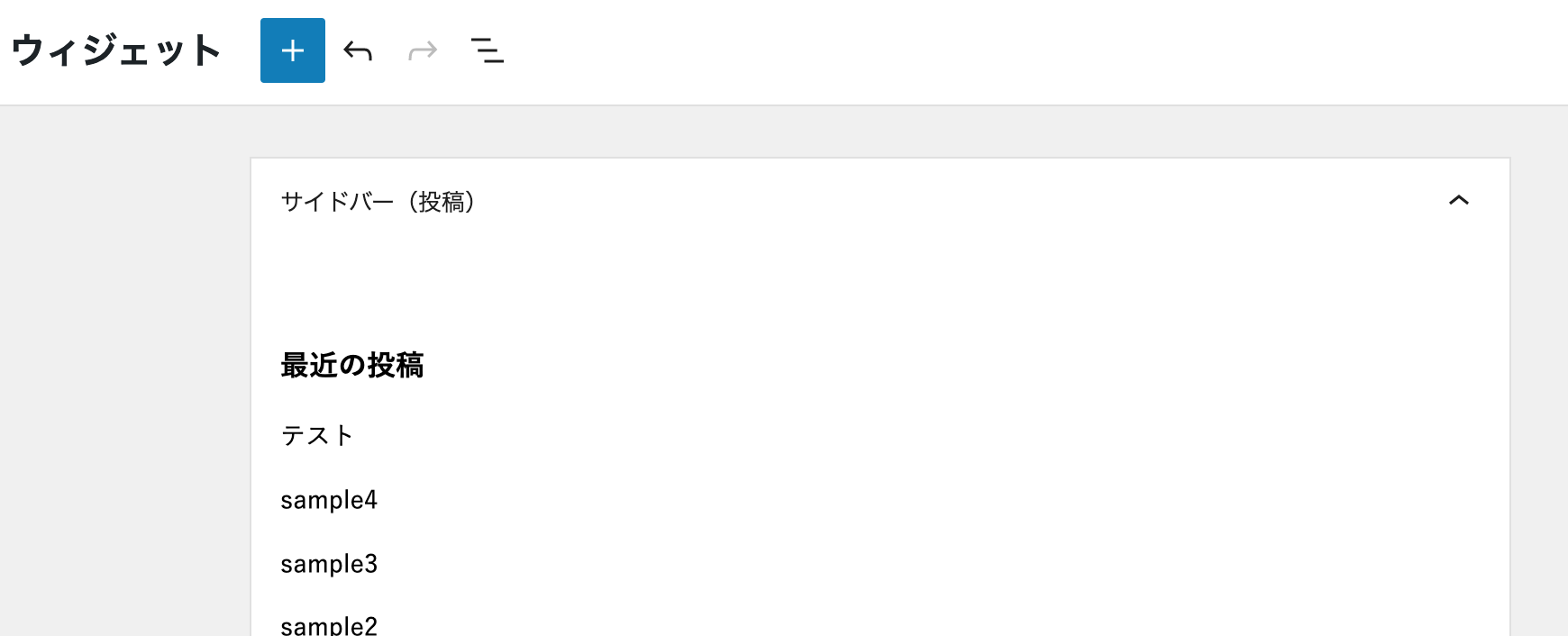
Task: Open the list view outline
Action: click(488, 50)
